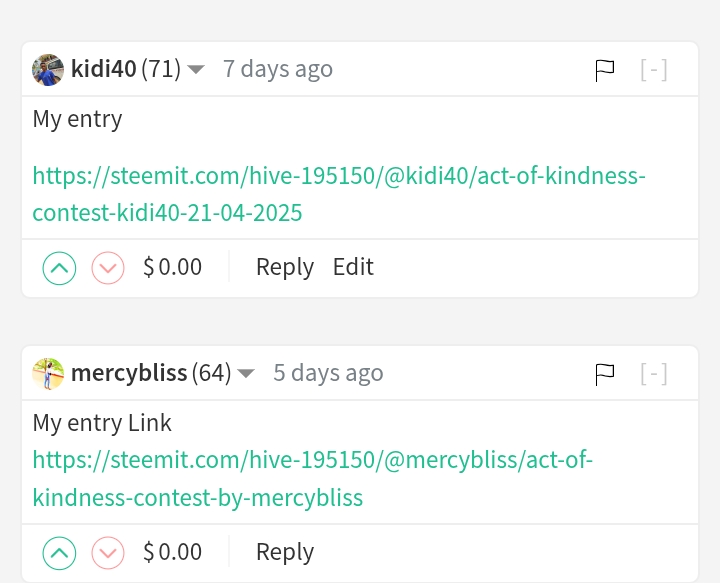
Task: Reply to mercybliss's comment
Action: [285, 552]
